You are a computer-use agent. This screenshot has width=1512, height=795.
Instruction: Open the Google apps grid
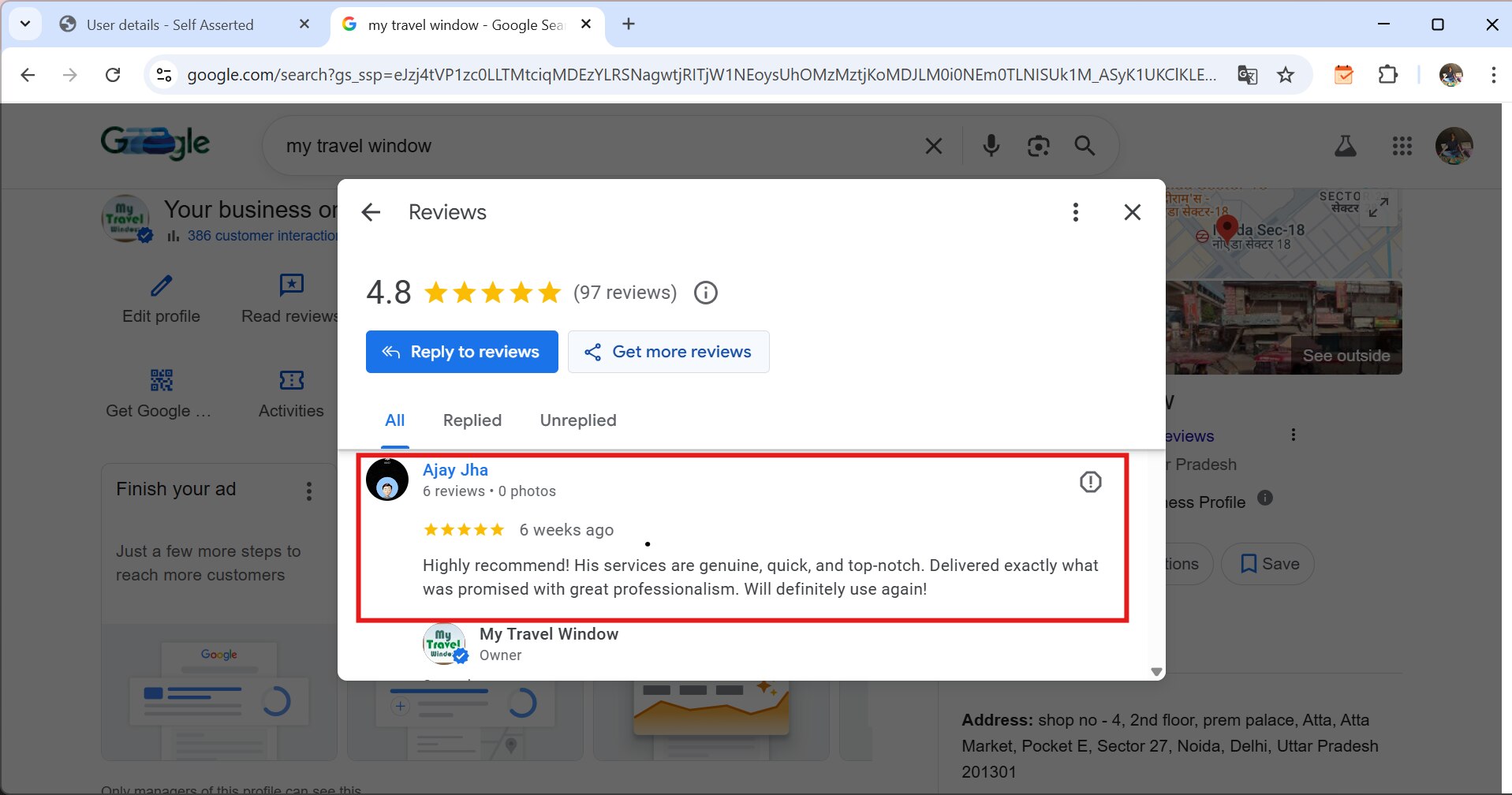pyautogui.click(x=1402, y=146)
